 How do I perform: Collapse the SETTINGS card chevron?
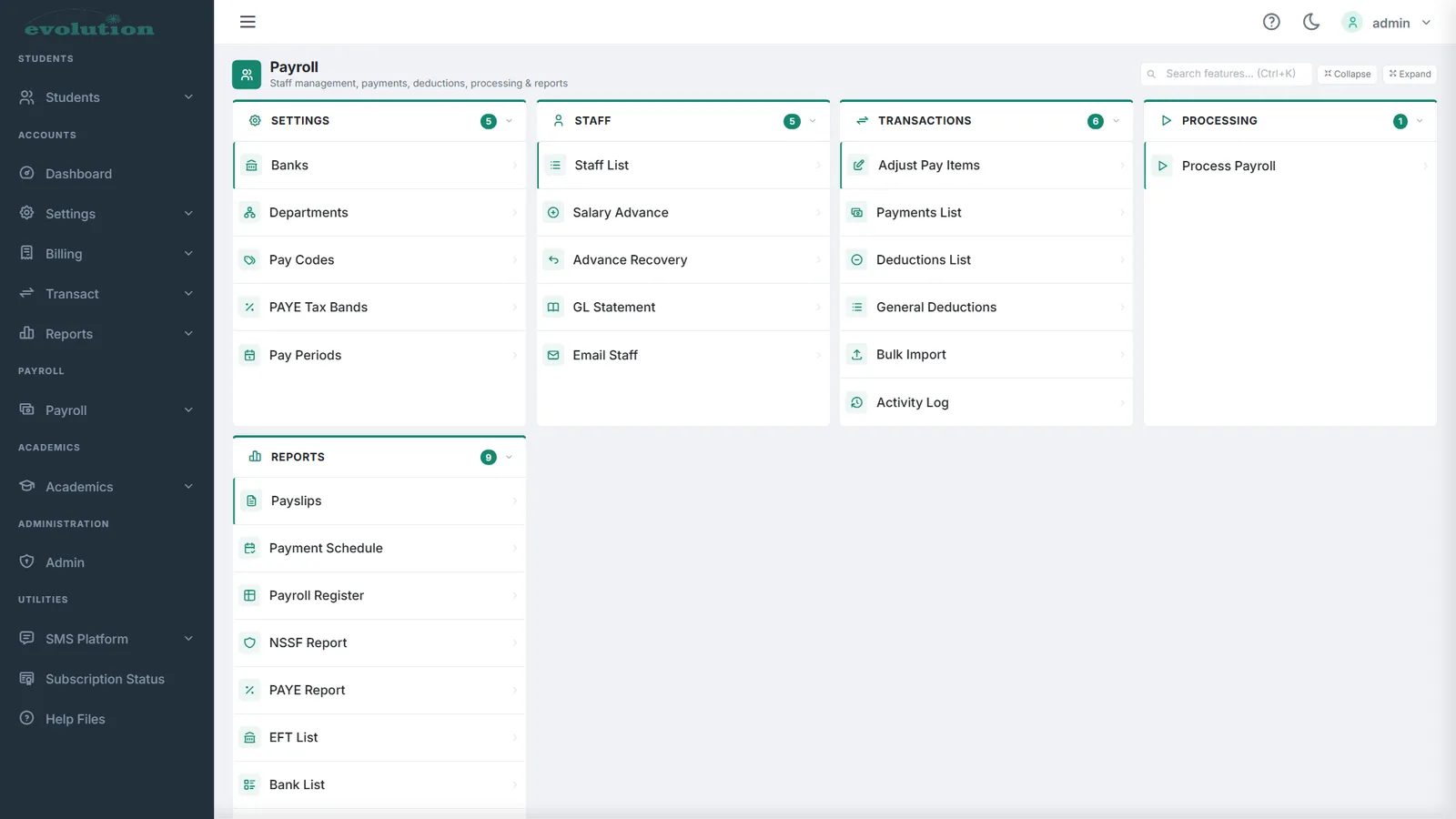(x=509, y=121)
